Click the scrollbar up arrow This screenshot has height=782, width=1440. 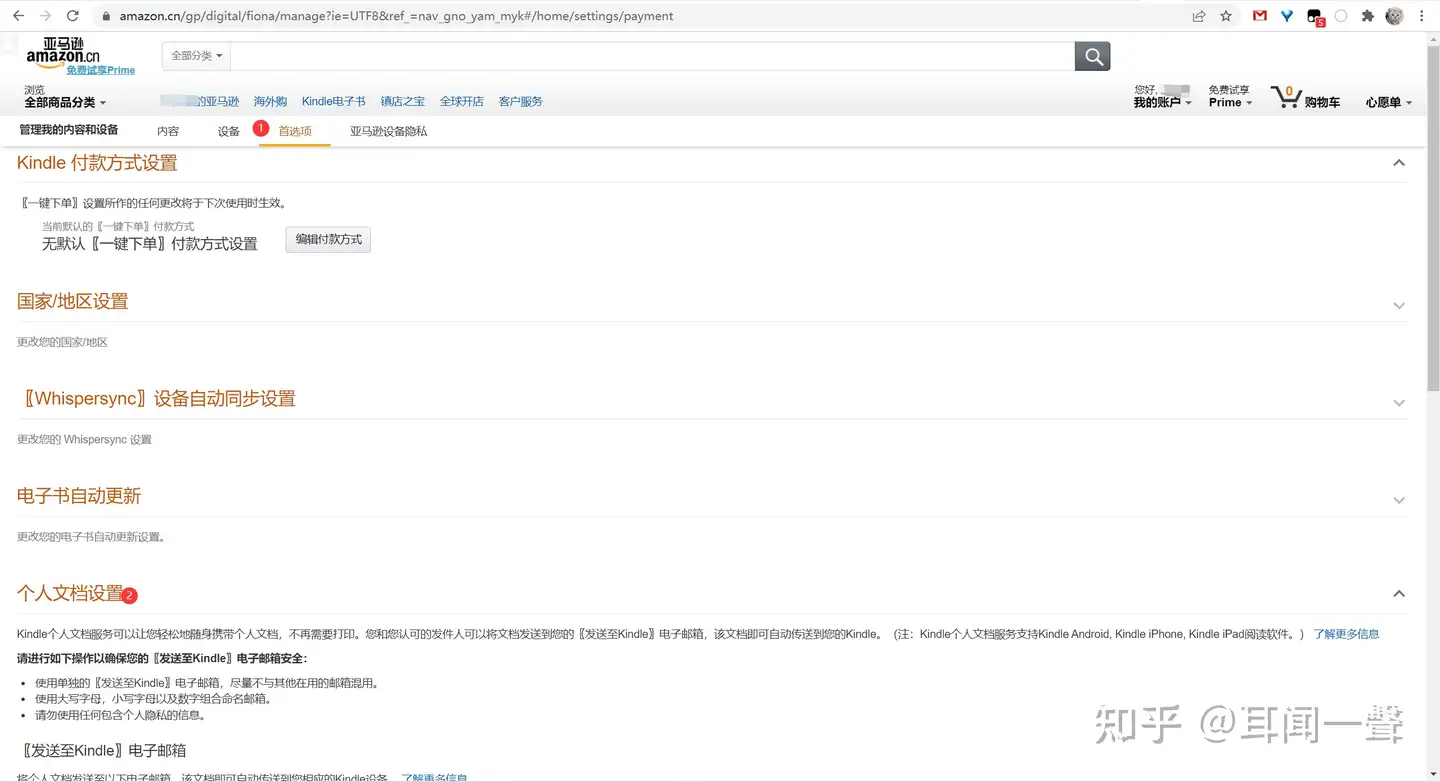click(1433, 38)
